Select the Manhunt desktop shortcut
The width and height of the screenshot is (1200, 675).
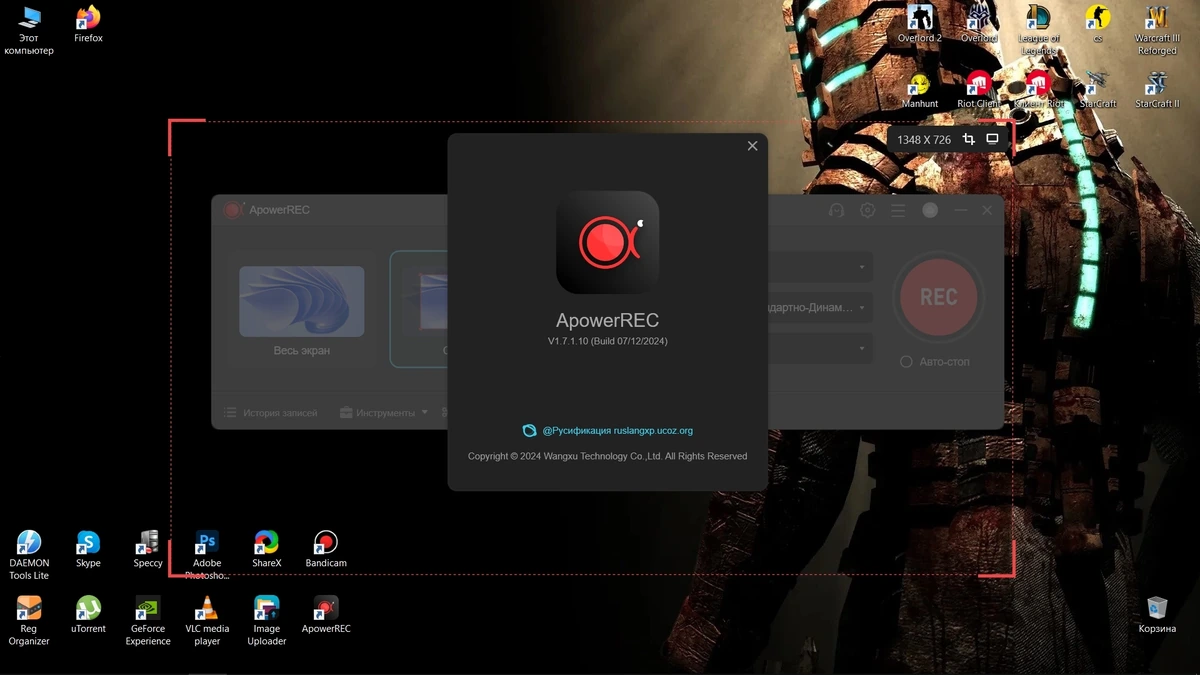[x=919, y=90]
